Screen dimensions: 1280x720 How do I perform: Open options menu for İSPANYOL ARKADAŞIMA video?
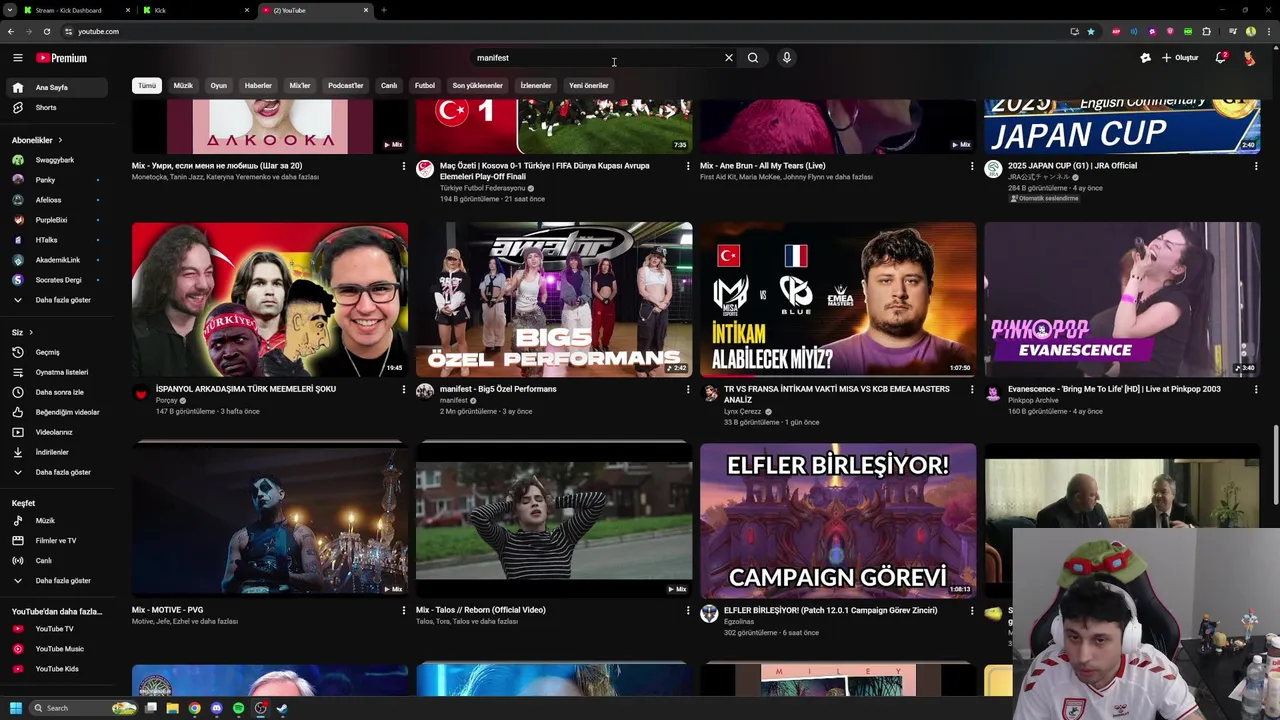click(404, 389)
